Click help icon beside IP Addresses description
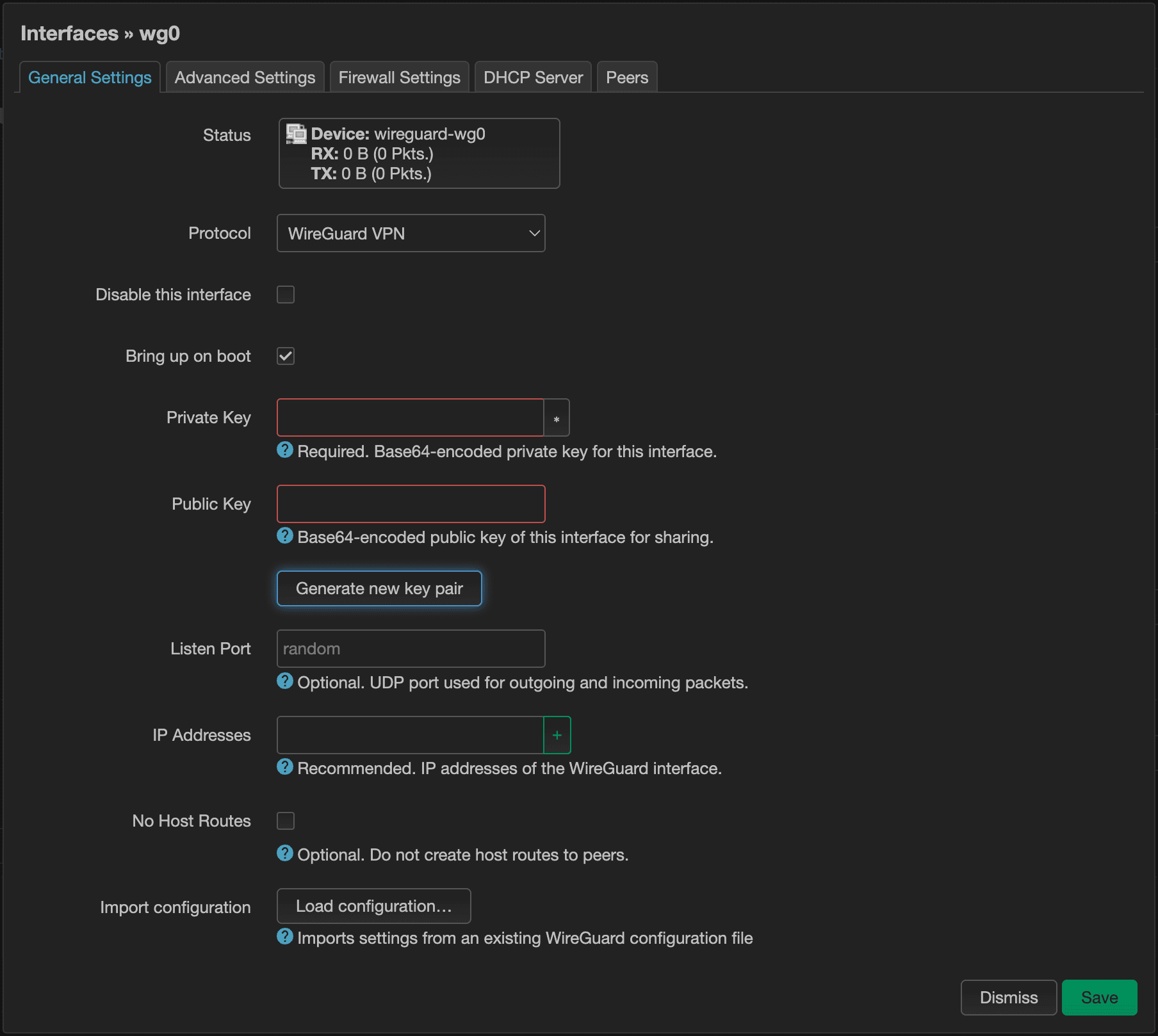 tap(285, 767)
